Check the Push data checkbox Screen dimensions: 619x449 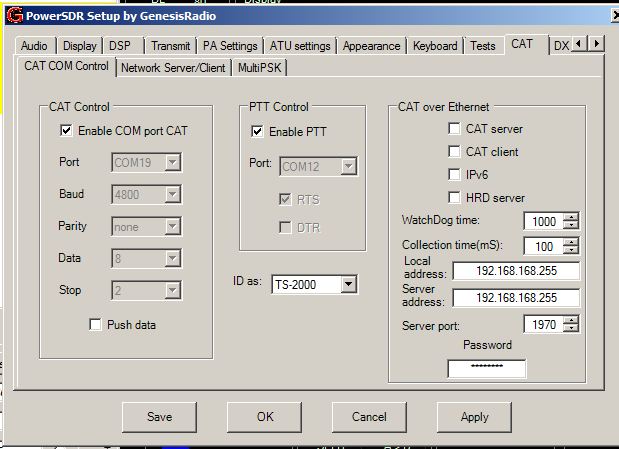tap(95, 325)
